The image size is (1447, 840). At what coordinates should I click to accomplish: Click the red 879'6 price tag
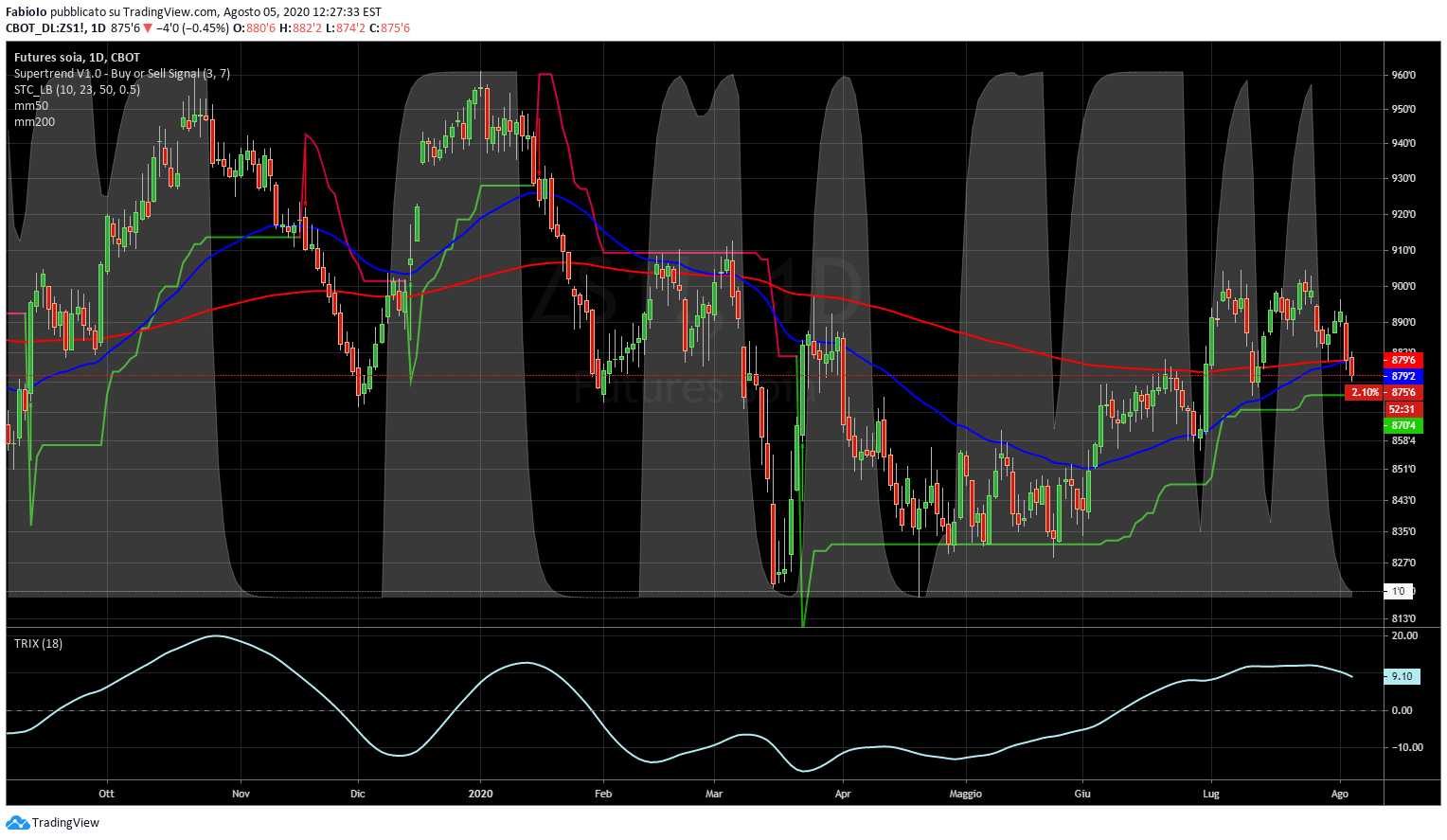coord(1403,361)
